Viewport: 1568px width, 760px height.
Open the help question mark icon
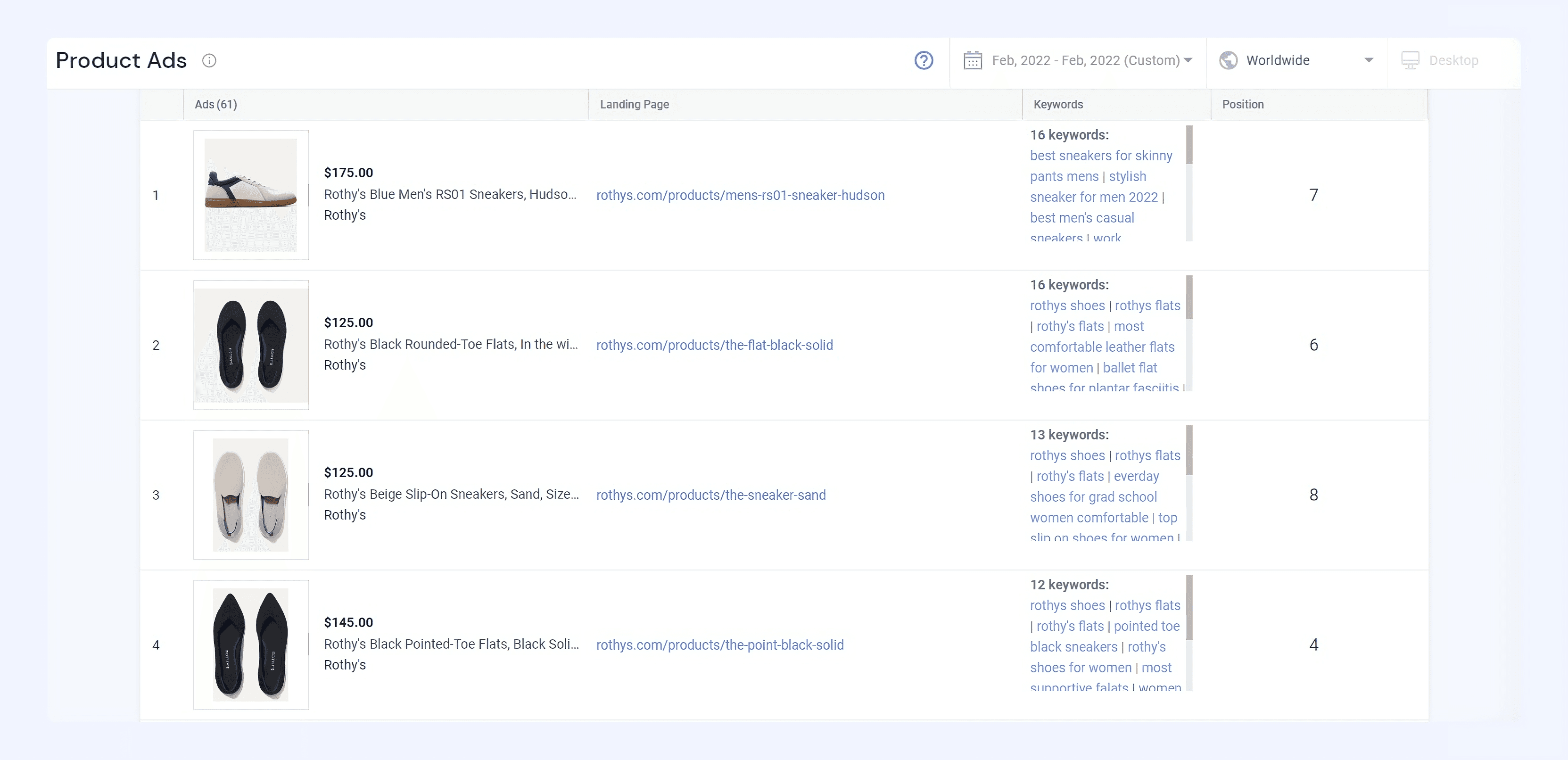pyautogui.click(x=924, y=60)
